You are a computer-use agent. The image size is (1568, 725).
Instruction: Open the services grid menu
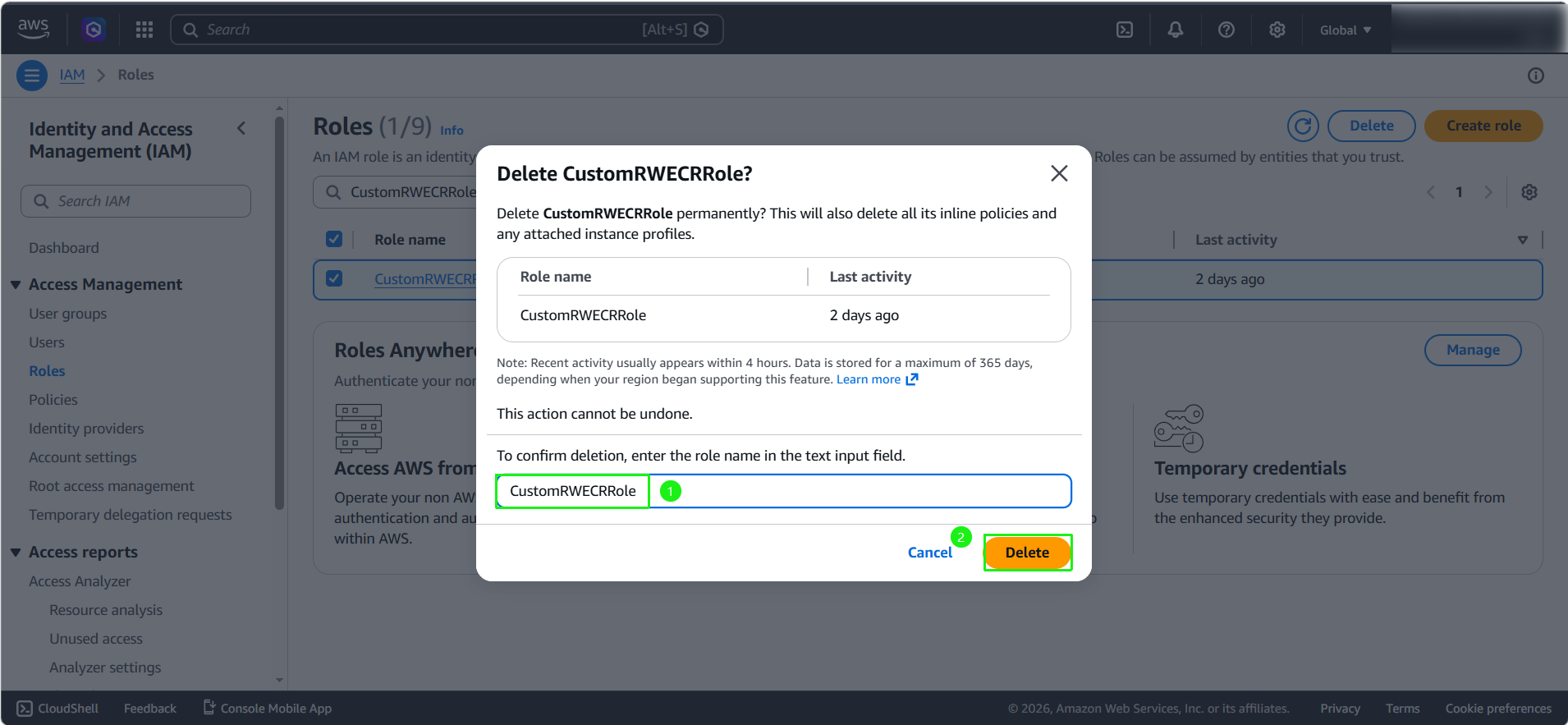[144, 30]
